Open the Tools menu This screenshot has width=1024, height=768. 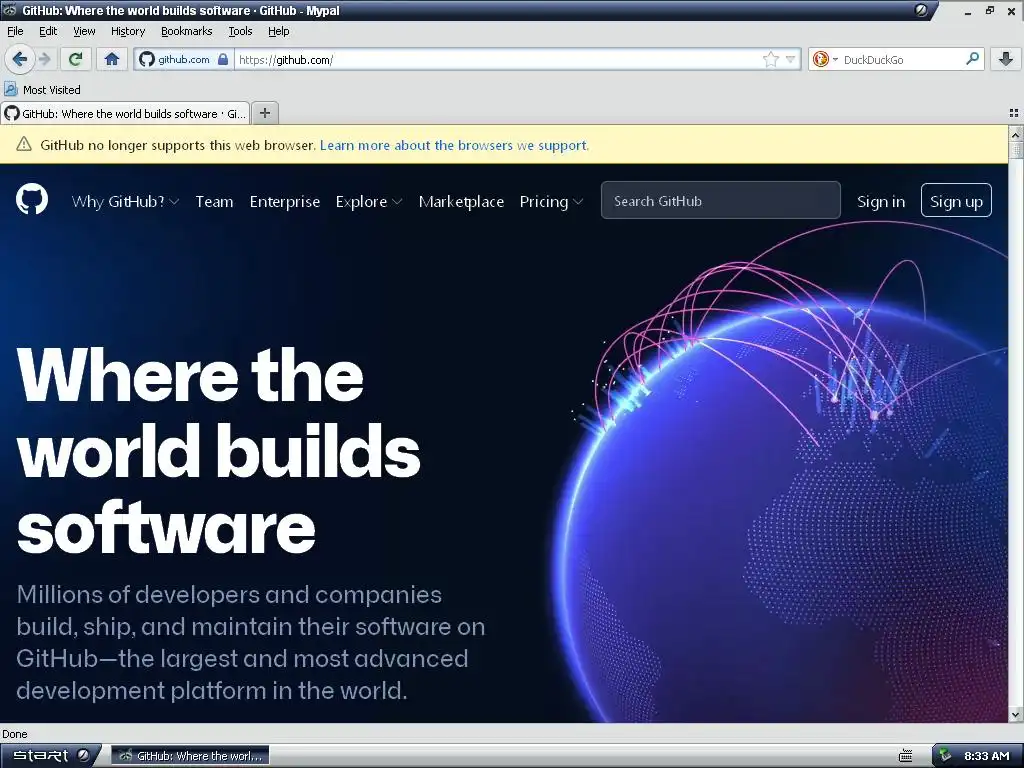240,31
